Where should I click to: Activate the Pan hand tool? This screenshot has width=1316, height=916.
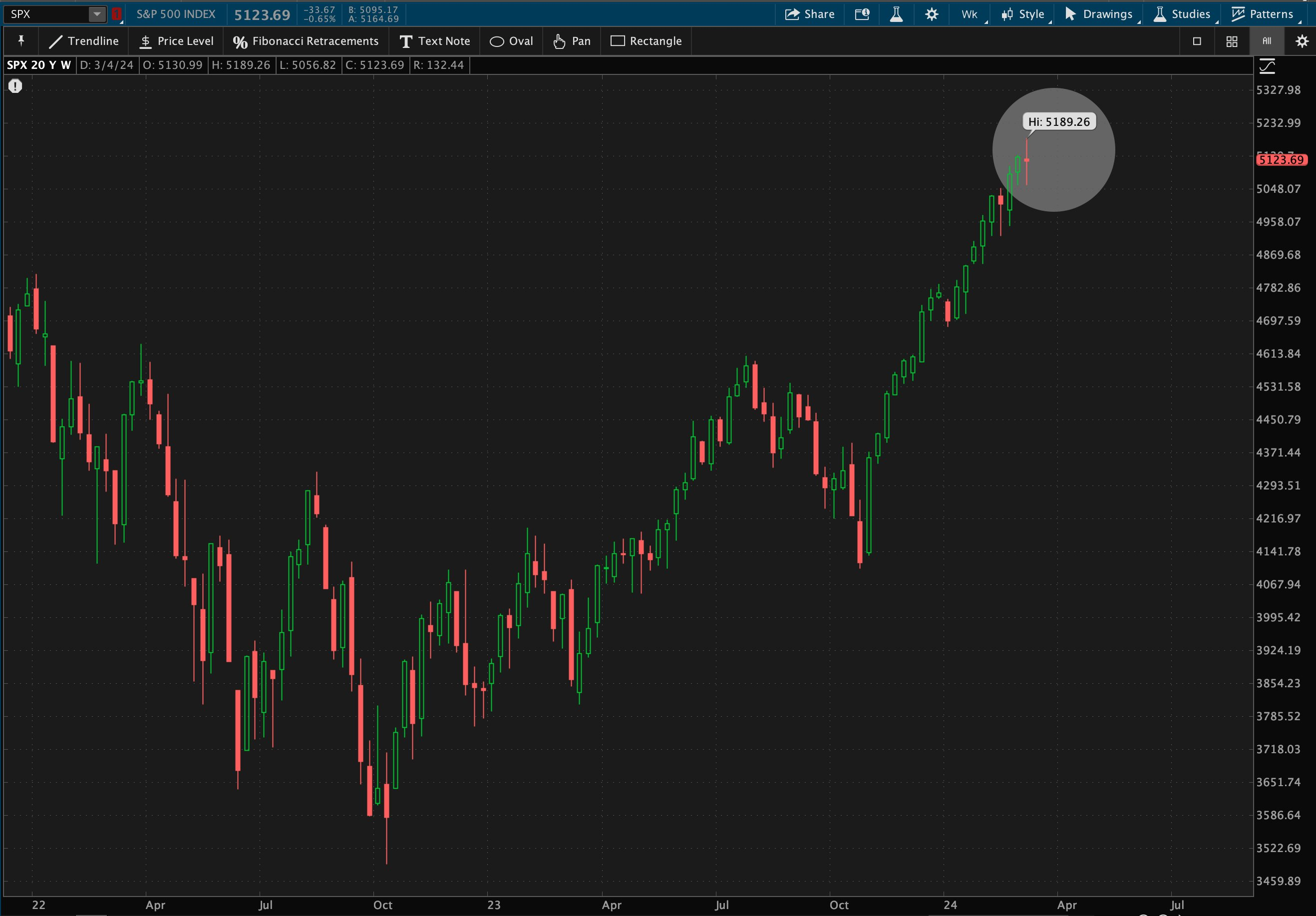(572, 41)
